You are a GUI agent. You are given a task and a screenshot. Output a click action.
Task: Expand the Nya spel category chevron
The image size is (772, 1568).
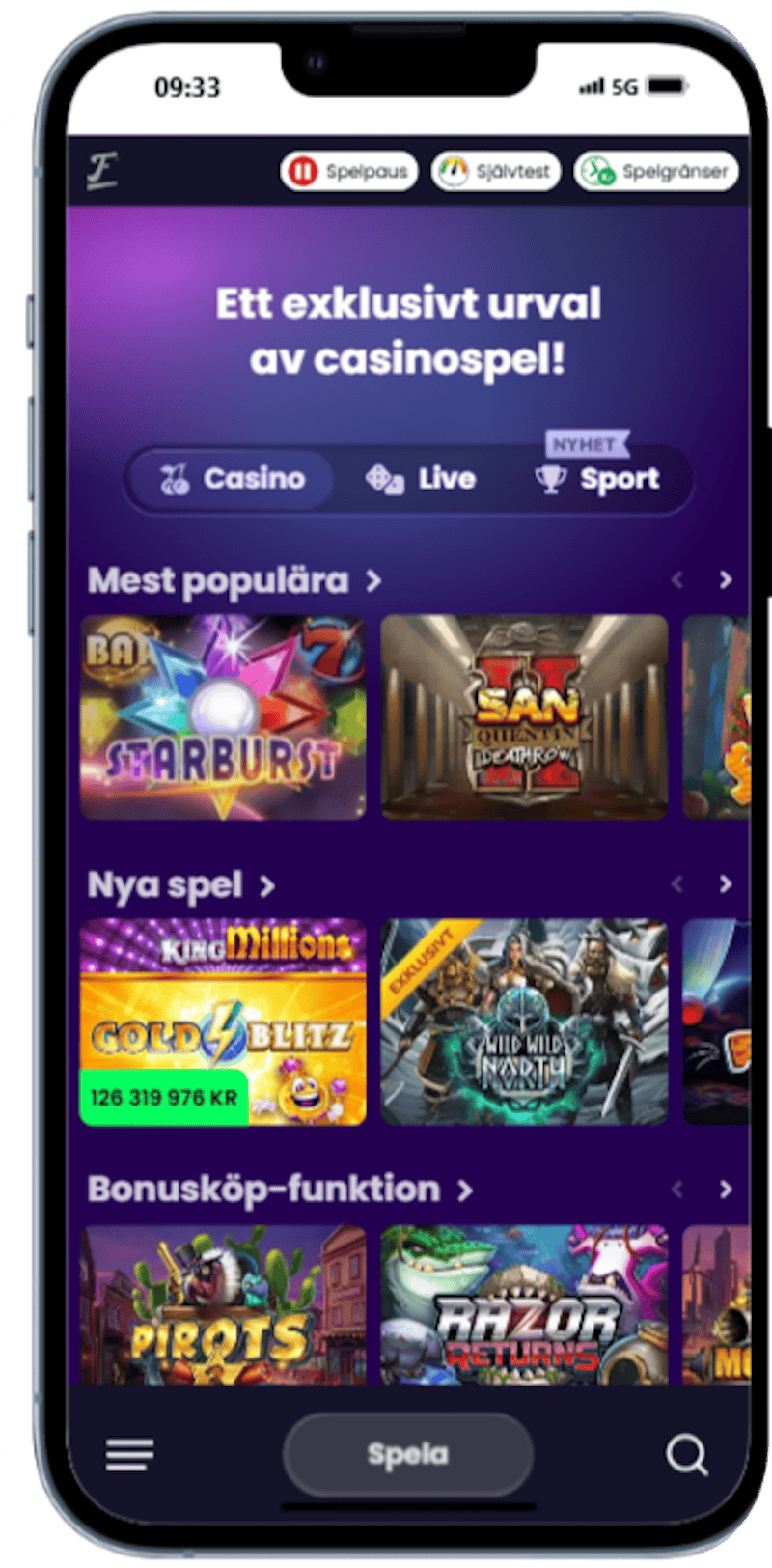[x=267, y=886]
